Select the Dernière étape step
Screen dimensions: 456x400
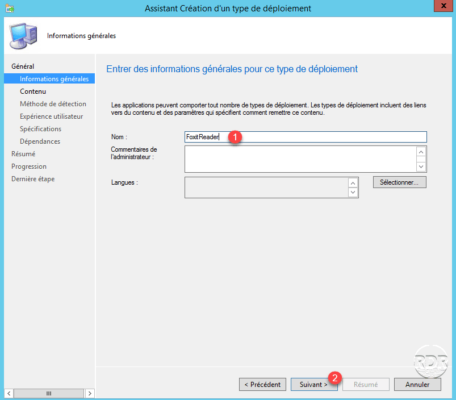click(x=33, y=179)
